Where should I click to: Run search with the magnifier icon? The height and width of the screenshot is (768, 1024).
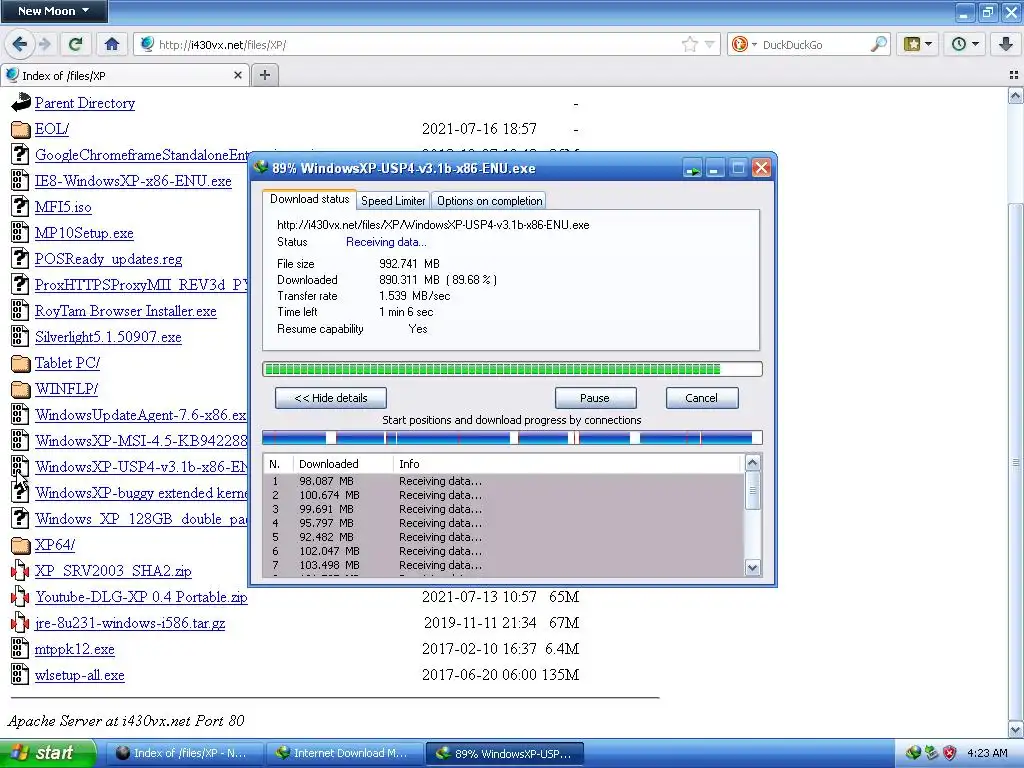click(879, 44)
